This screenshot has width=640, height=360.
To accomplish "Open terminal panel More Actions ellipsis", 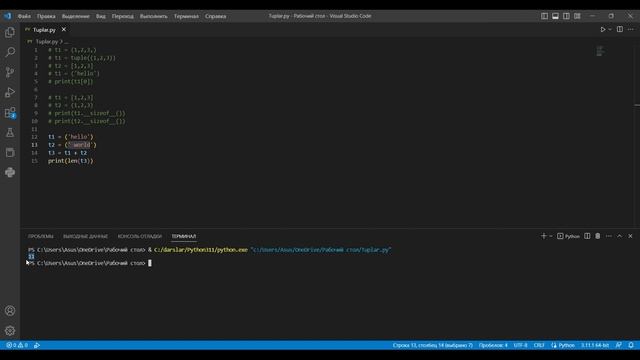I will pos(609,236).
